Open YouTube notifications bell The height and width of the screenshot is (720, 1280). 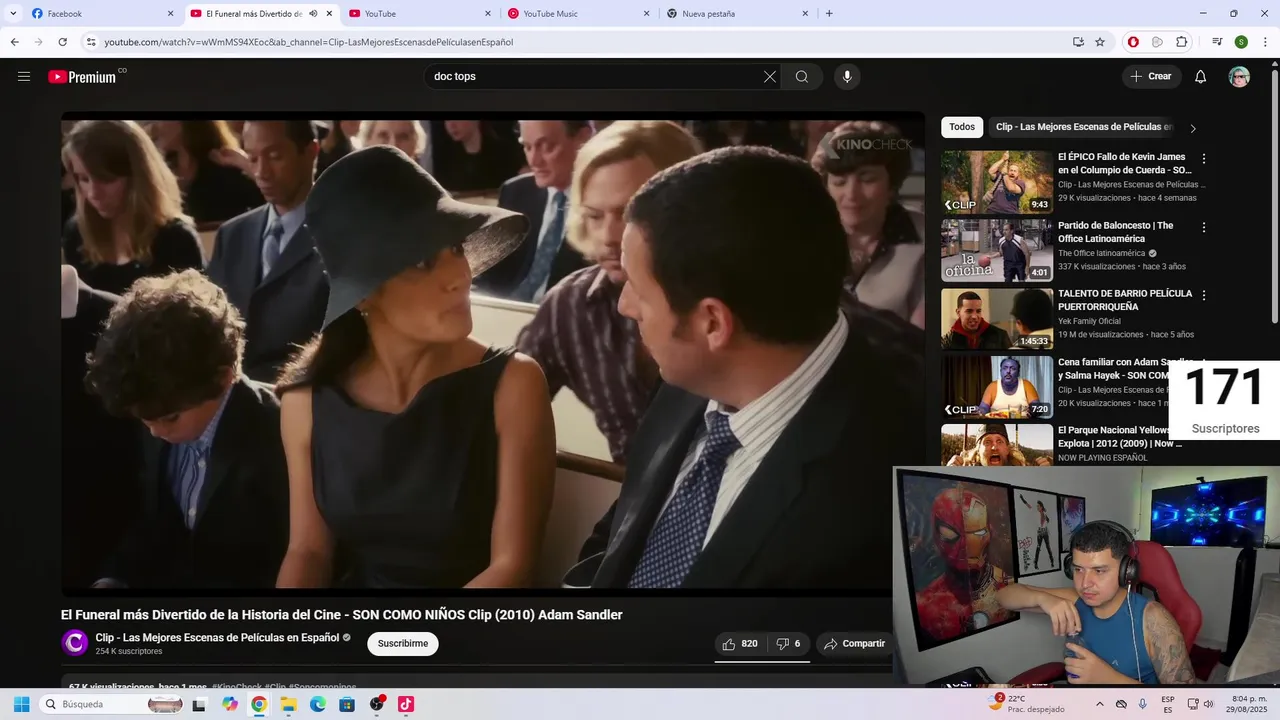[x=1201, y=77]
